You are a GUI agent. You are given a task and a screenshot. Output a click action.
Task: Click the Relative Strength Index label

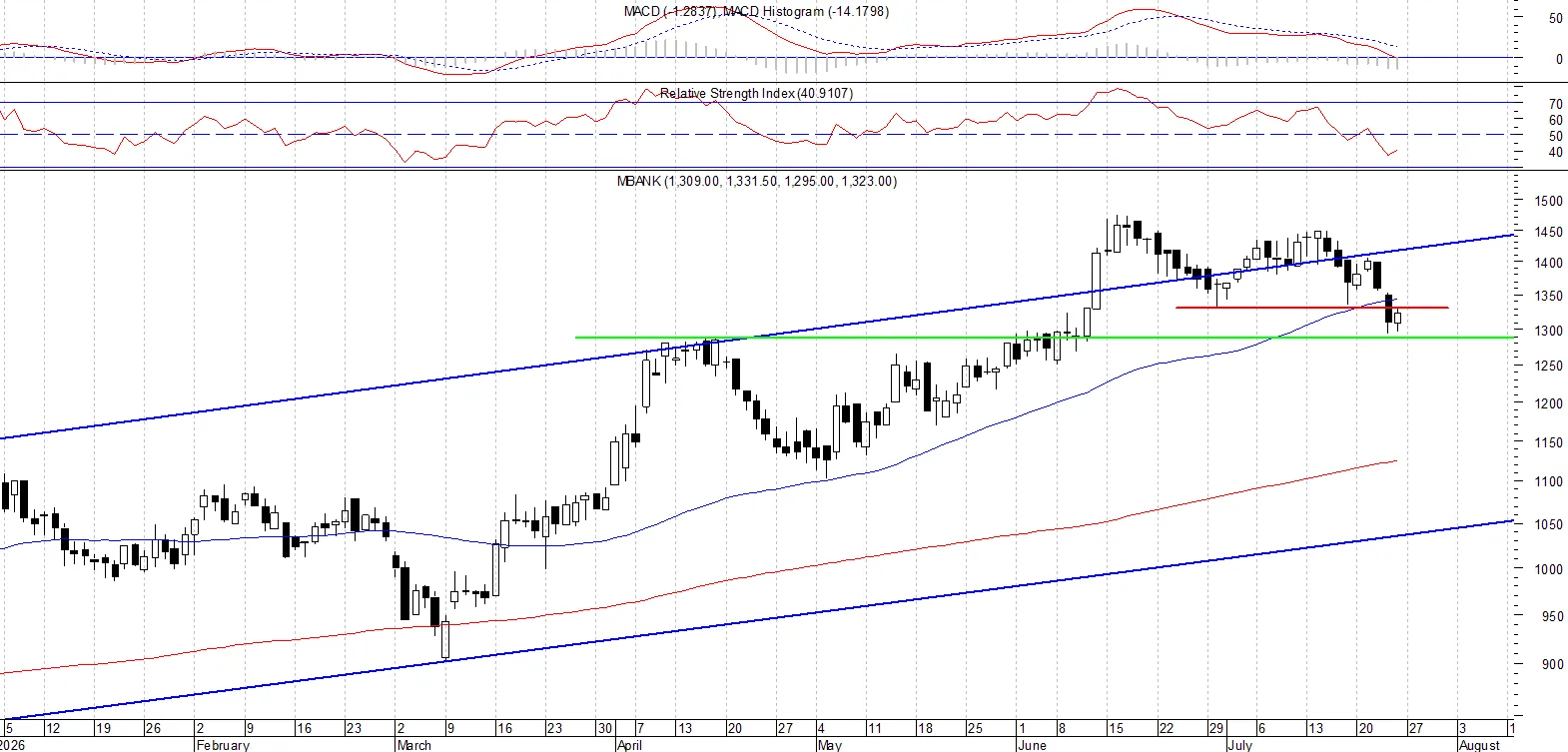click(756, 93)
